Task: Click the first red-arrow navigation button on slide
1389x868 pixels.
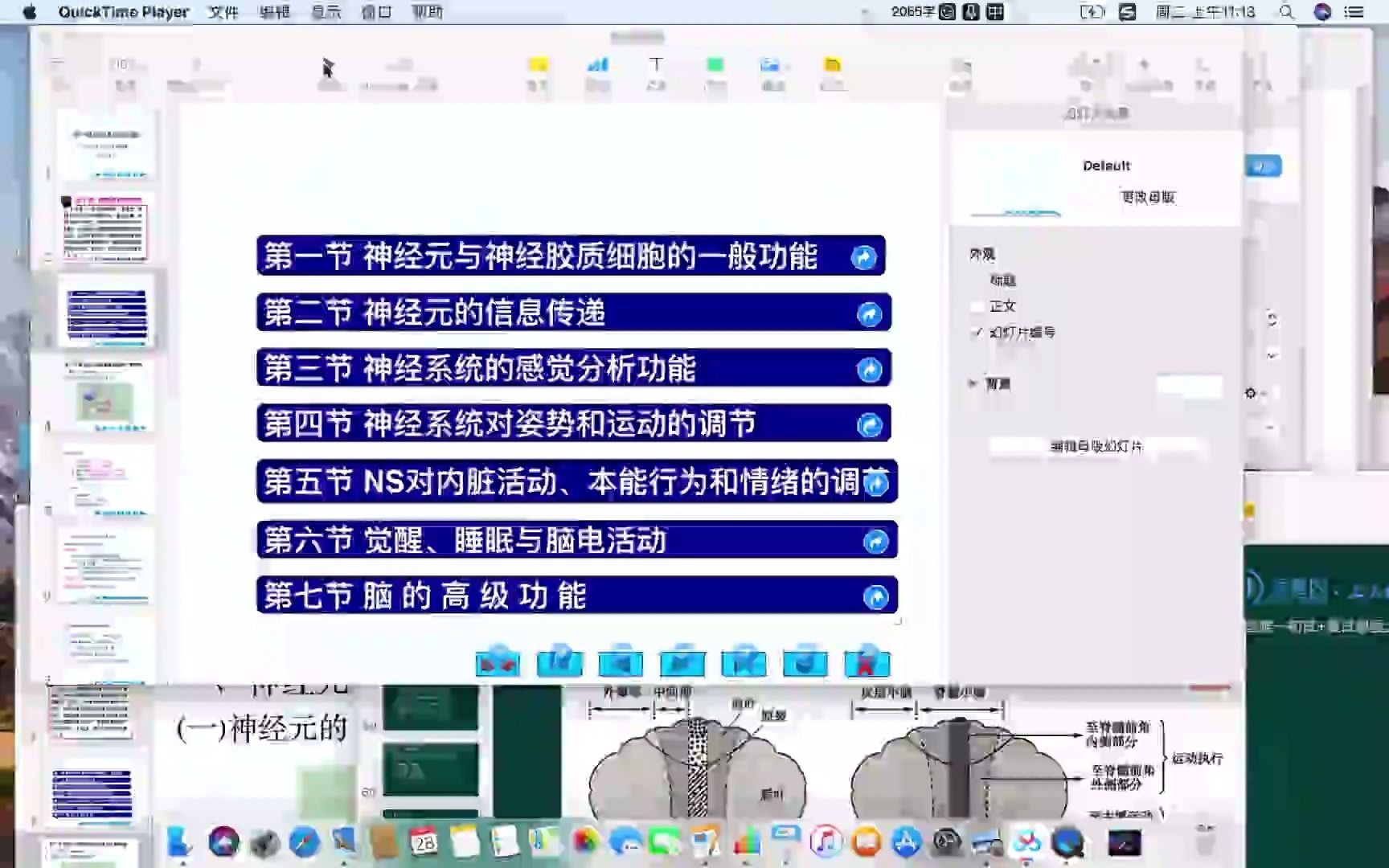Action: [498, 661]
